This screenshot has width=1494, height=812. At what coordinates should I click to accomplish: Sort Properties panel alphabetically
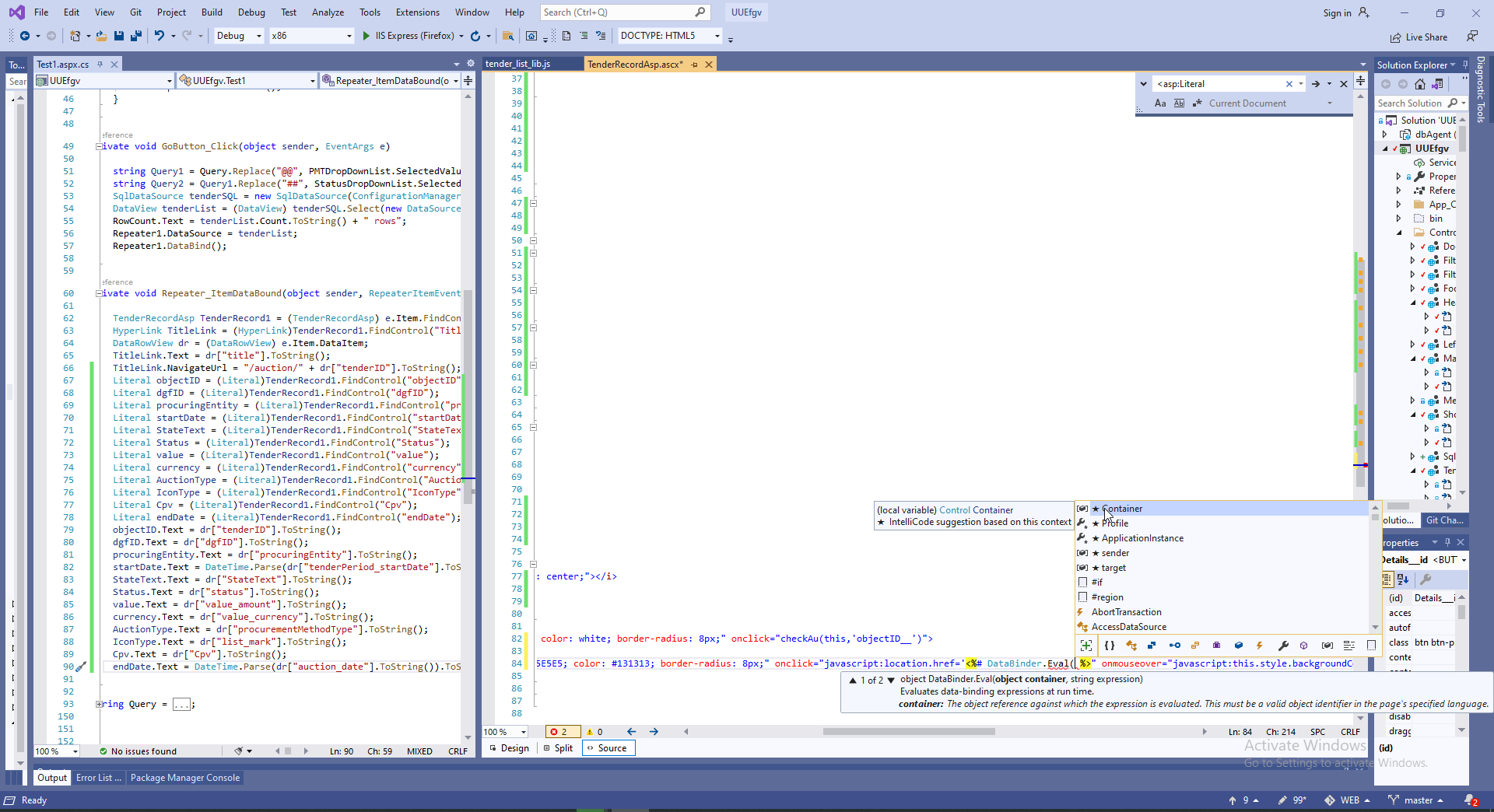pos(1403,579)
